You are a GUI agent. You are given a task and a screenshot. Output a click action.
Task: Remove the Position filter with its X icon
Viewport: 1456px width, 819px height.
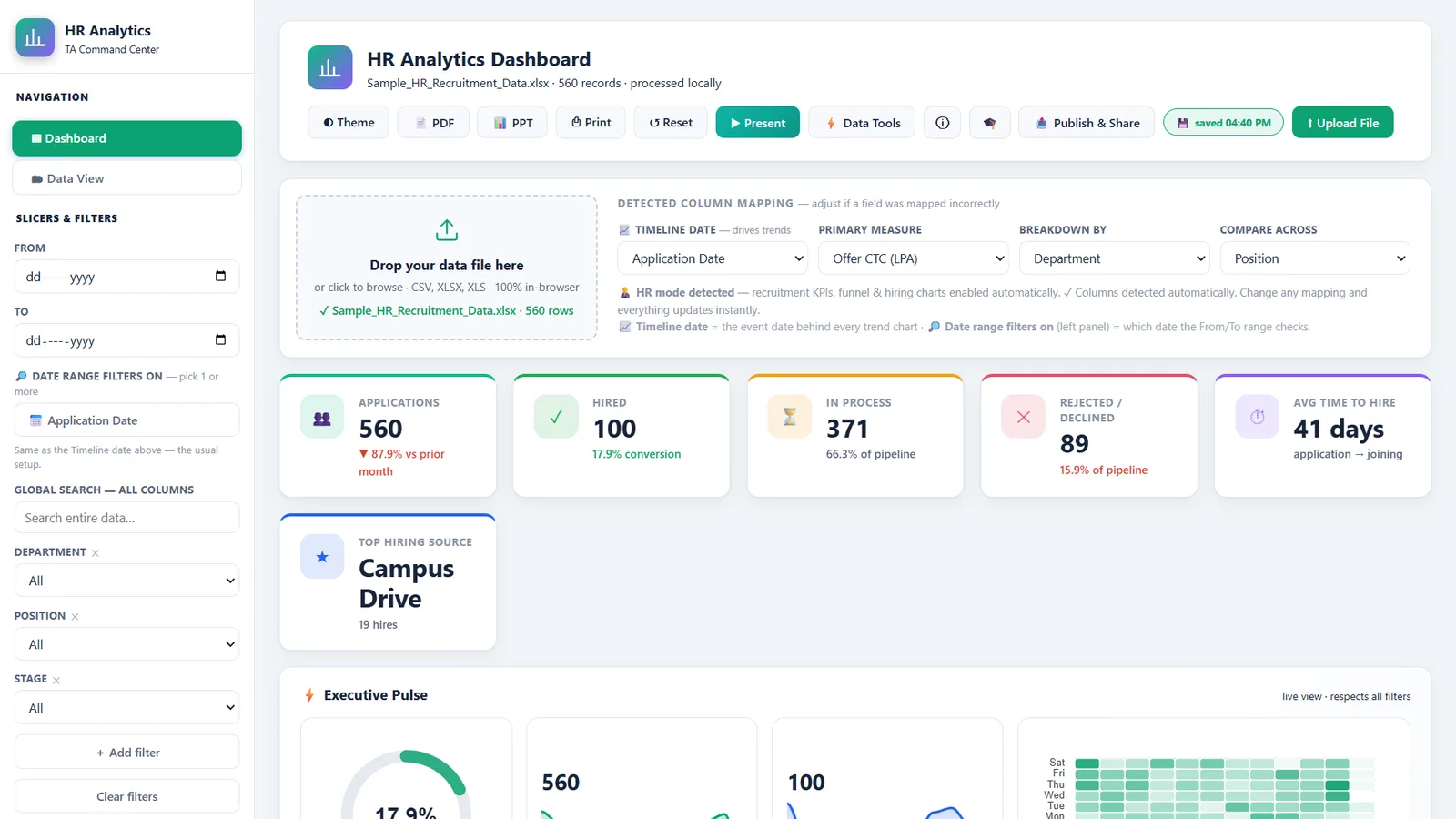click(x=75, y=617)
